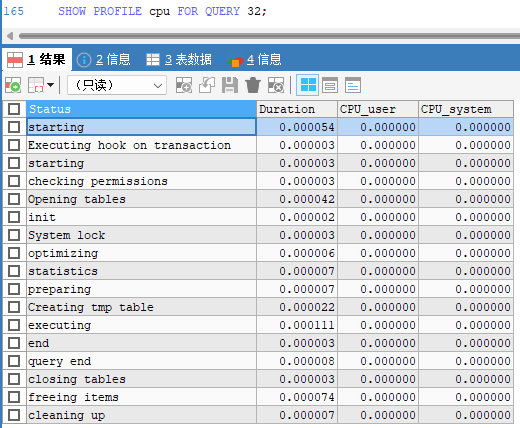This screenshot has width=520, height=428.
Task: Check the Executing hook on transaction checkbox
Action: coord(14,145)
